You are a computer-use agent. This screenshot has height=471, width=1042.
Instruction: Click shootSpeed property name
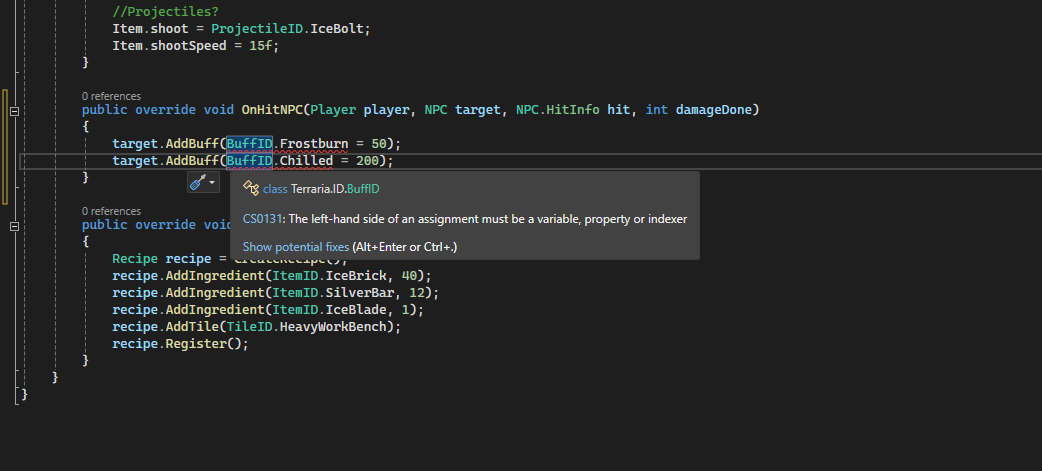[189, 46]
